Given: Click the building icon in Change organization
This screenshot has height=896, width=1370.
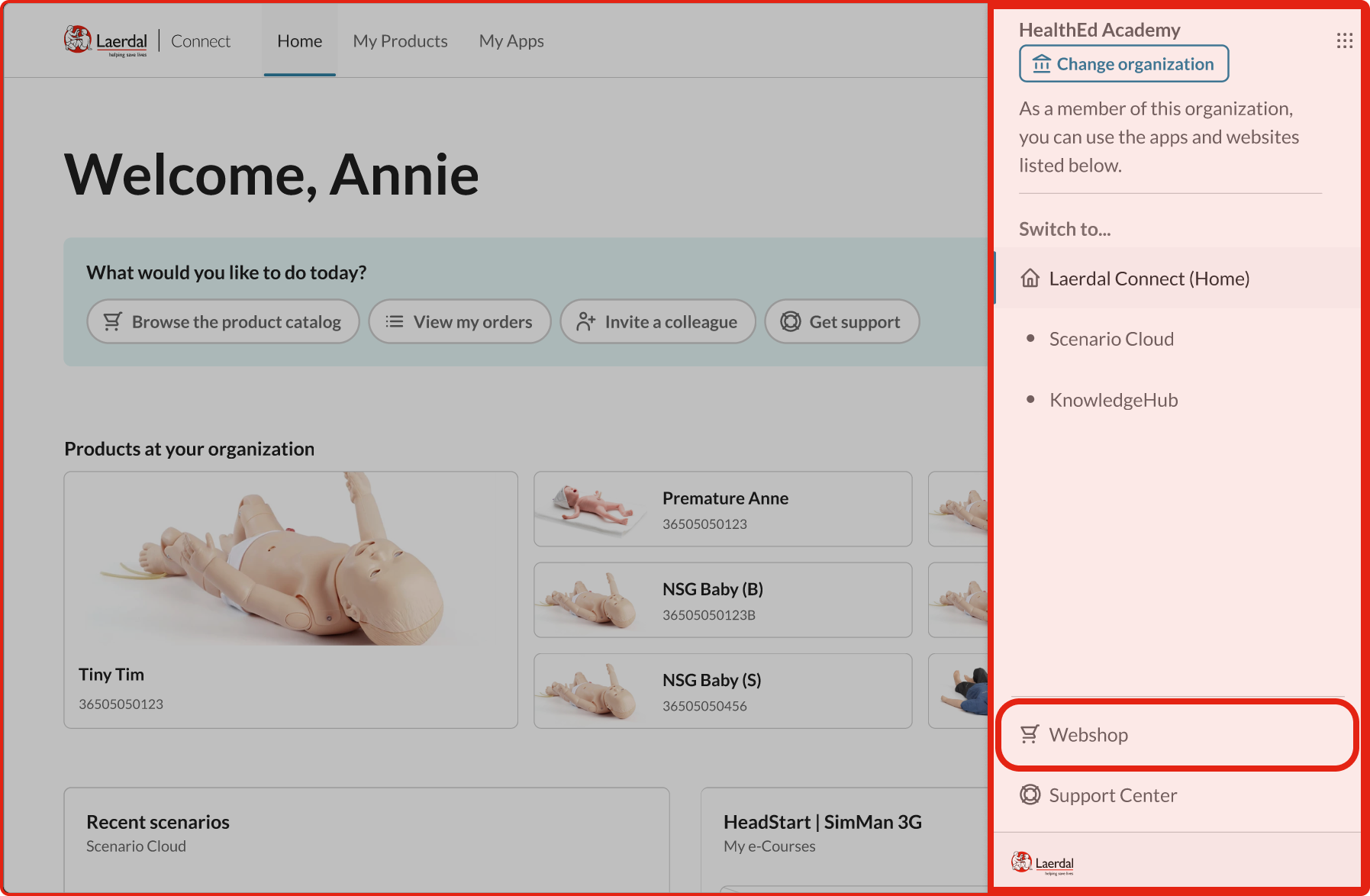Looking at the screenshot, I should tap(1041, 64).
